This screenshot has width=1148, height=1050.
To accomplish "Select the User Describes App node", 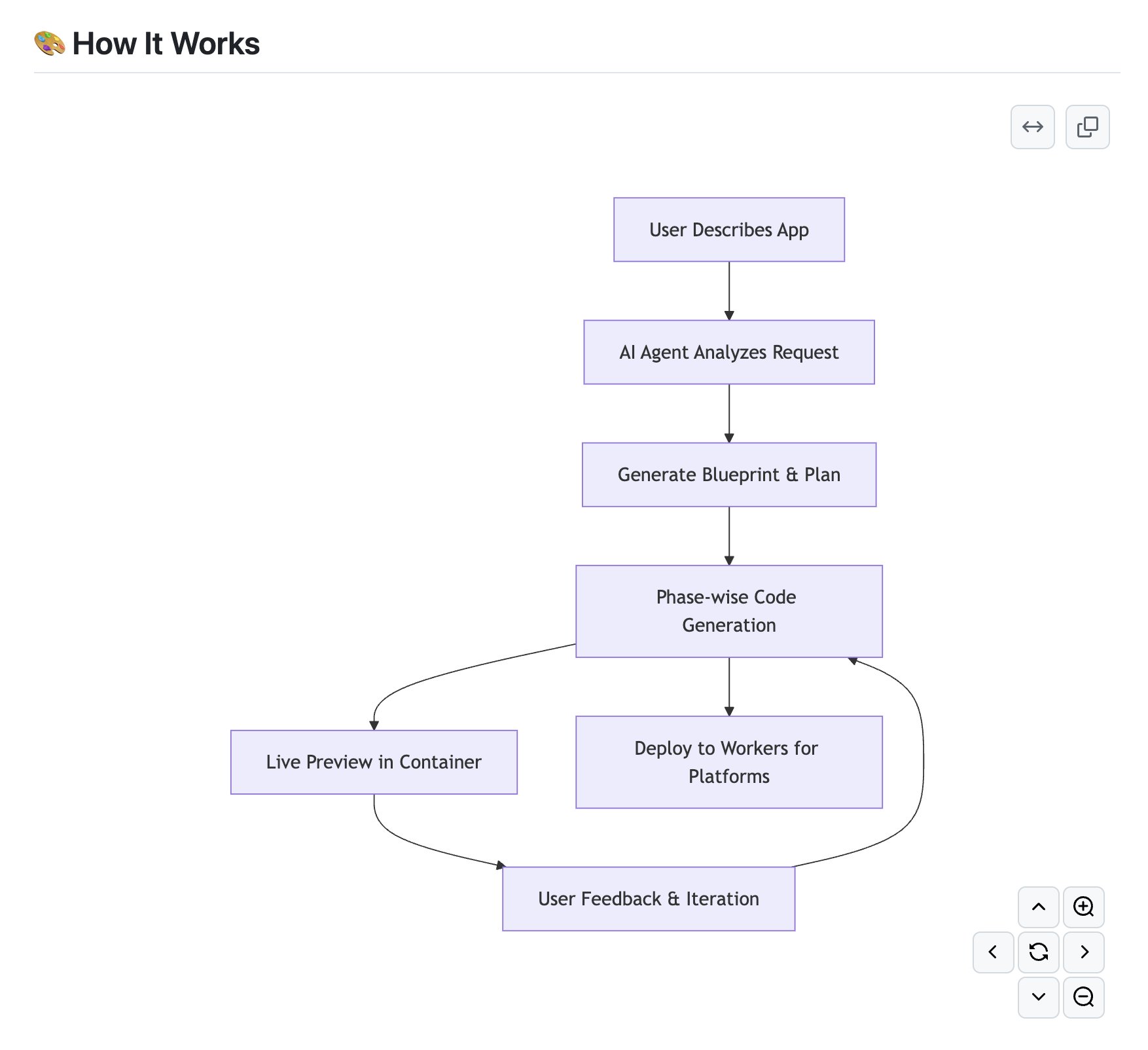I will 728,230.
